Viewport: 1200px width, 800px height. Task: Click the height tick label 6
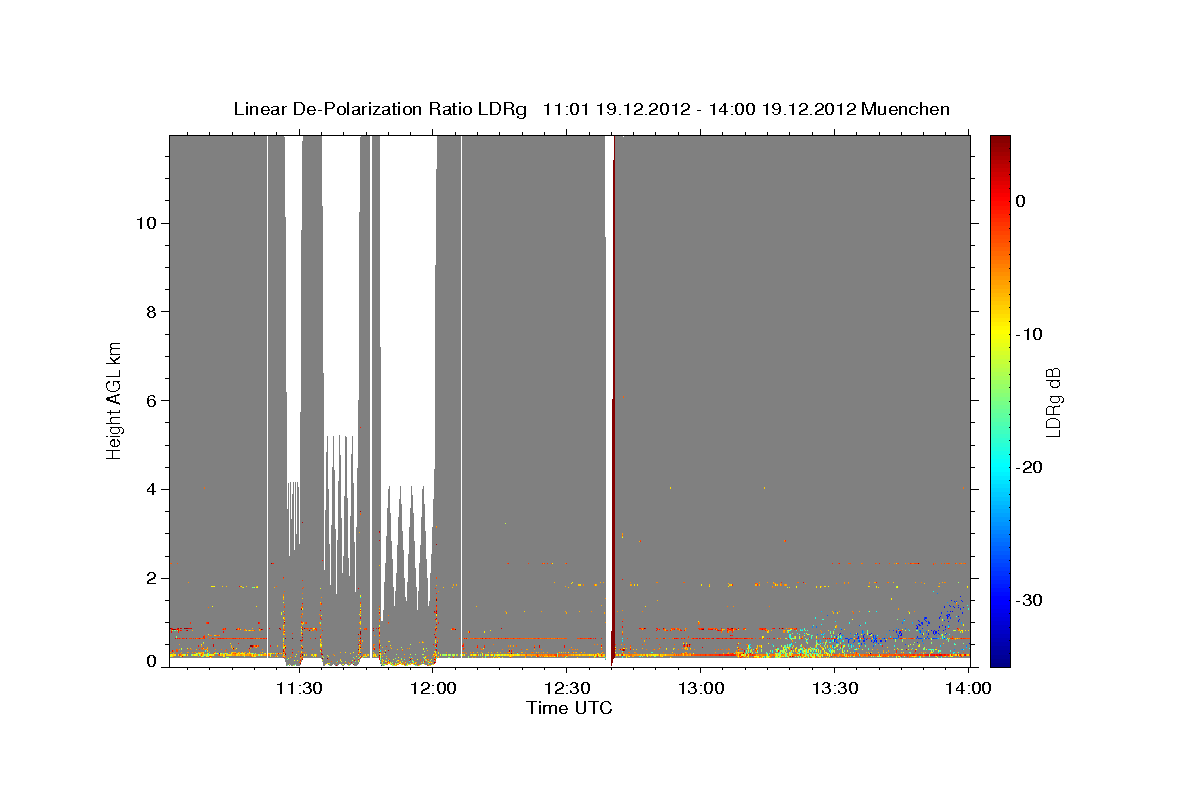pyautogui.click(x=151, y=401)
